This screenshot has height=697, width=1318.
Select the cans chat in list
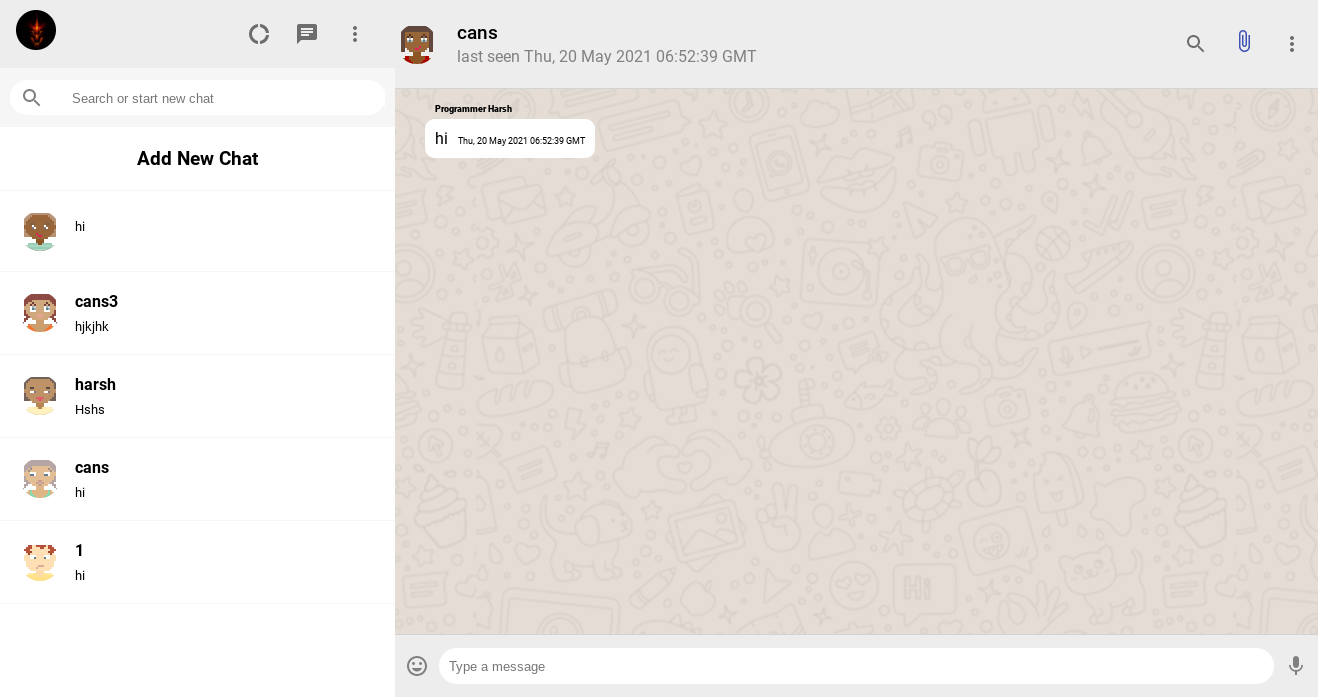click(x=197, y=479)
